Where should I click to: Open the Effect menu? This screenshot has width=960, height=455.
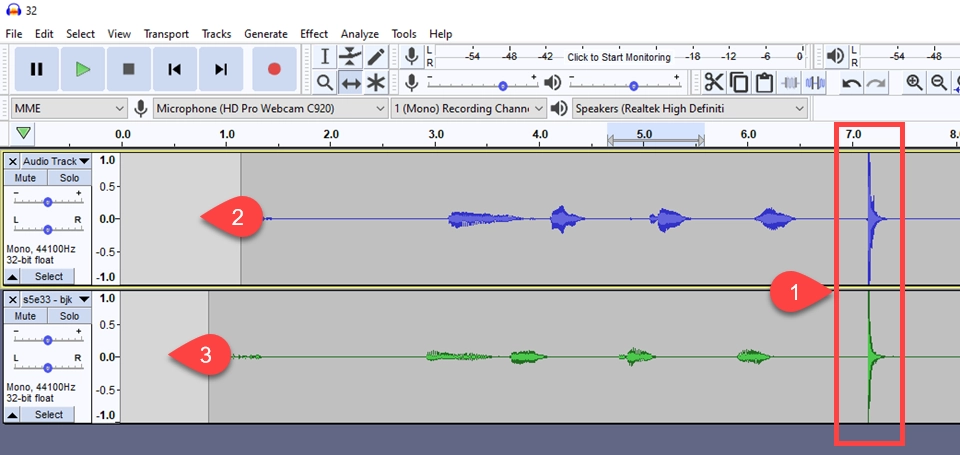coord(314,34)
